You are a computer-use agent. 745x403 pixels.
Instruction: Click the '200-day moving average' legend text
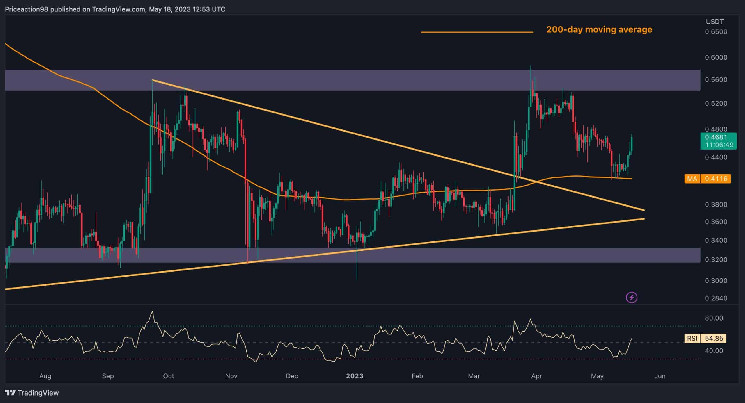click(599, 29)
